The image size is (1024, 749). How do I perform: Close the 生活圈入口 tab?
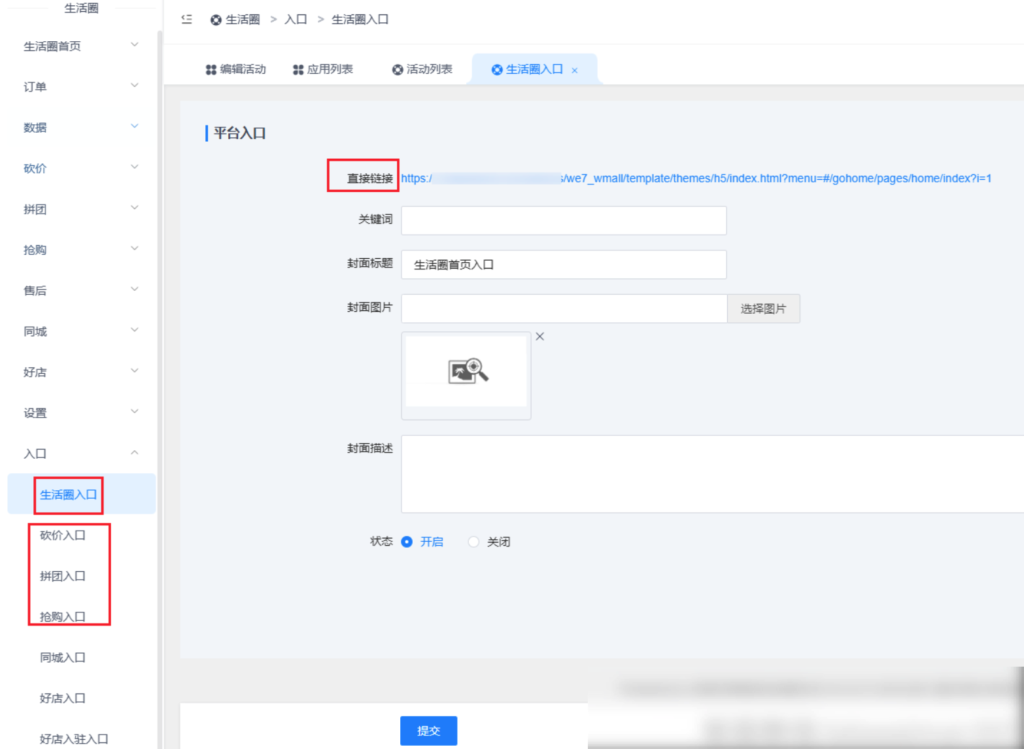click(x=575, y=71)
